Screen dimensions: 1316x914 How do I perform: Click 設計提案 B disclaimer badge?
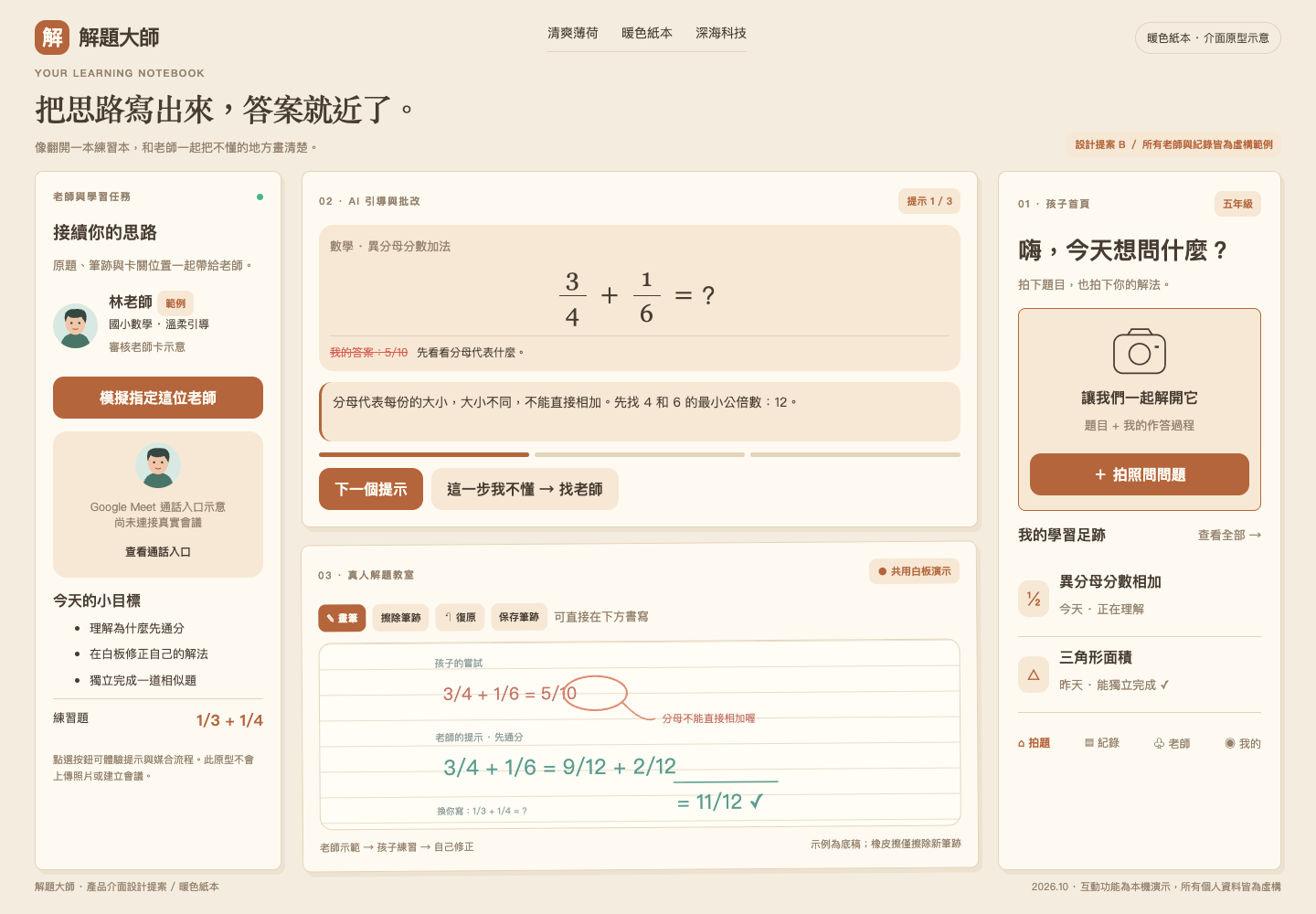(x=1173, y=144)
